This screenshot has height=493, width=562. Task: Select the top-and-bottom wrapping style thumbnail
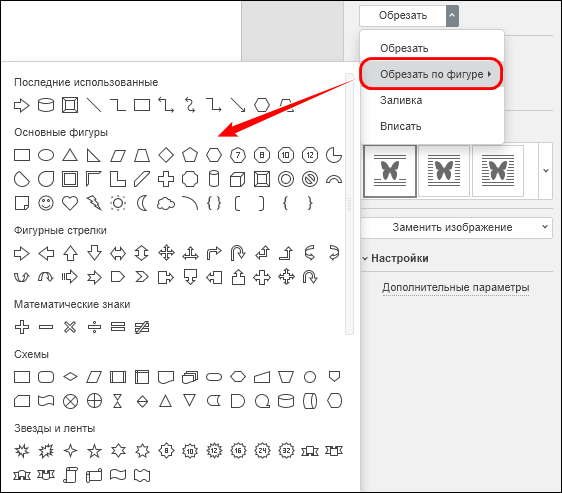point(390,171)
